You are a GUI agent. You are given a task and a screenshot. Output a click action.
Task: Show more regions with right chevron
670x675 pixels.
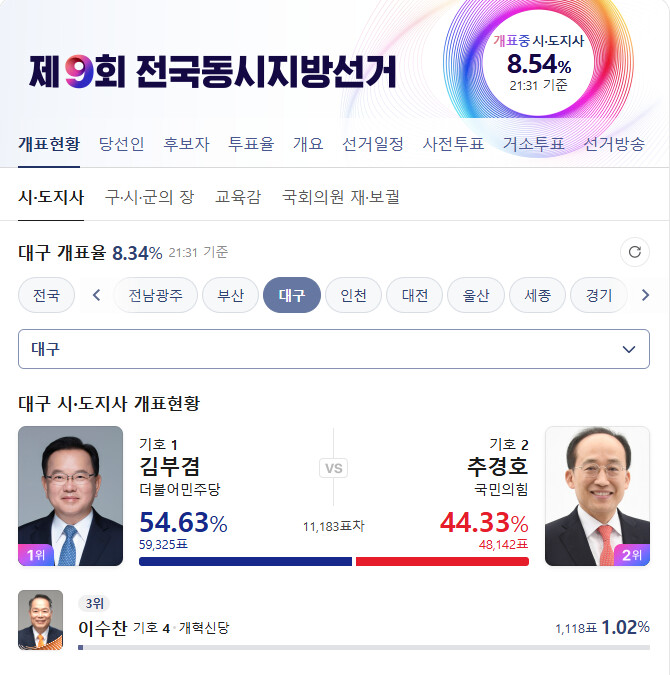click(645, 295)
